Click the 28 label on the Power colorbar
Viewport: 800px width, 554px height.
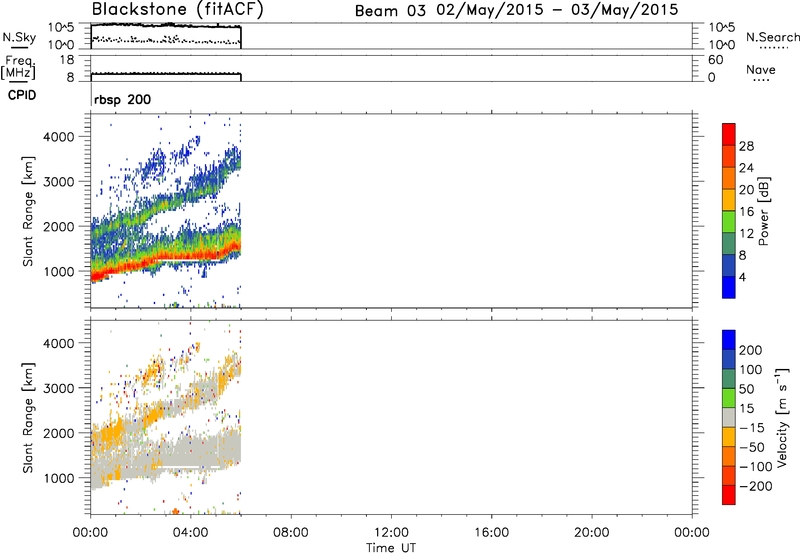pos(746,146)
